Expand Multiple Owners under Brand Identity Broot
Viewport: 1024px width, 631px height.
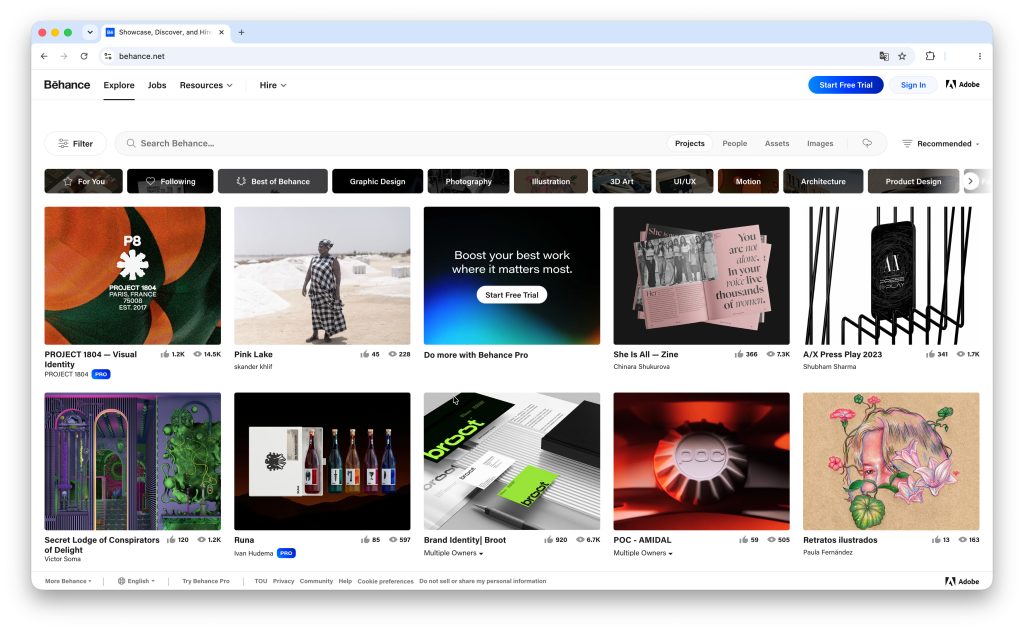pyautogui.click(x=453, y=553)
